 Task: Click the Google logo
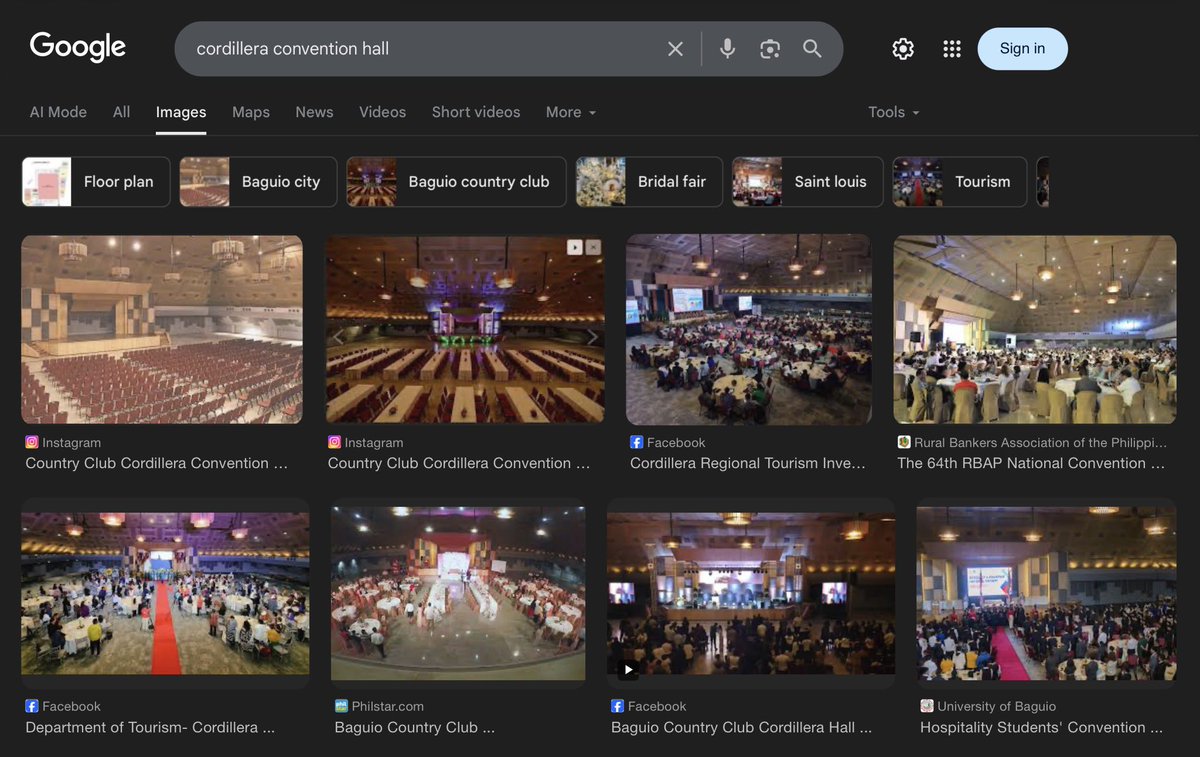pyautogui.click(x=78, y=47)
